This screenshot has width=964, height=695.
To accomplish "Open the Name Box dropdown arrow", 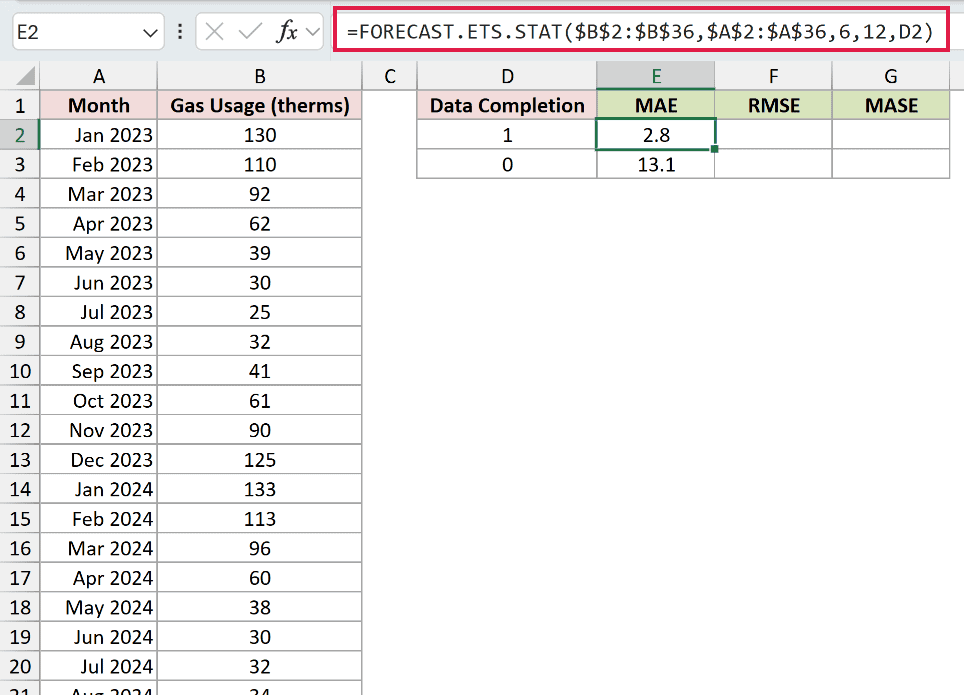I will (x=149, y=32).
